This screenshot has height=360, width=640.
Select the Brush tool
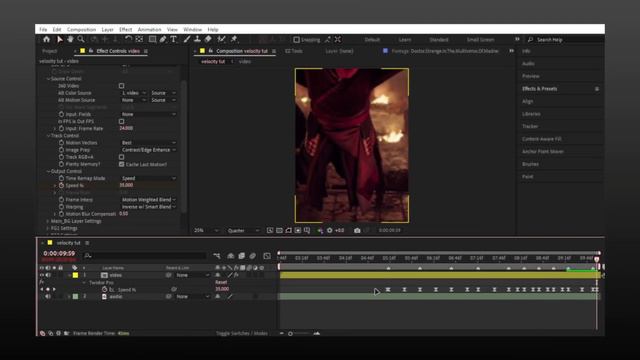click(187, 39)
